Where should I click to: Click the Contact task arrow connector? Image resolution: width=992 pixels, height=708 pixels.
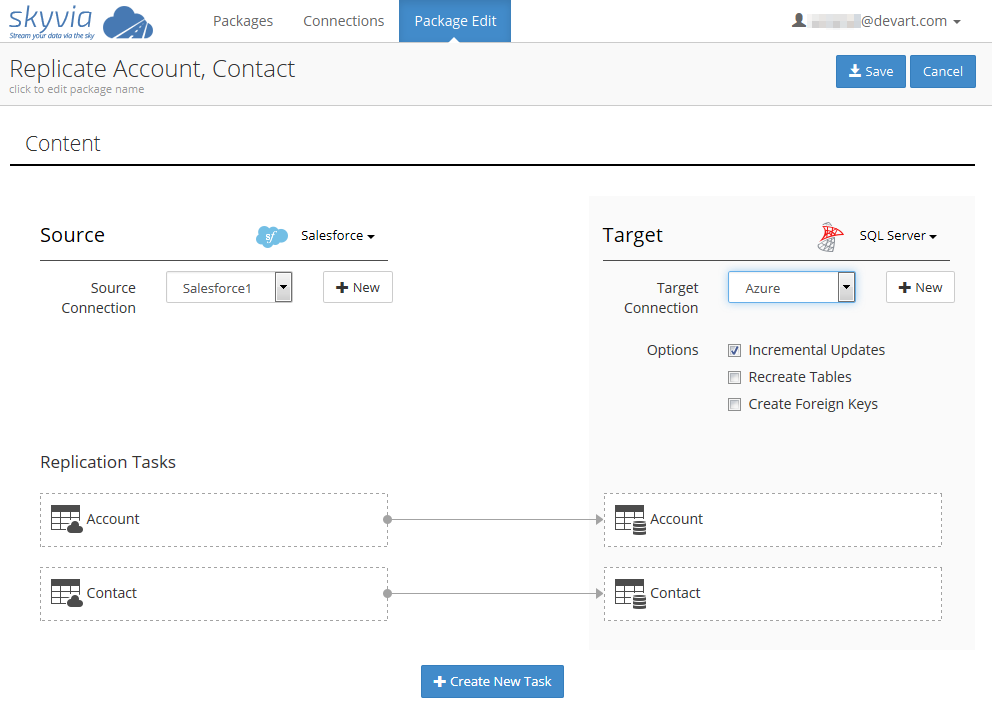click(493, 593)
